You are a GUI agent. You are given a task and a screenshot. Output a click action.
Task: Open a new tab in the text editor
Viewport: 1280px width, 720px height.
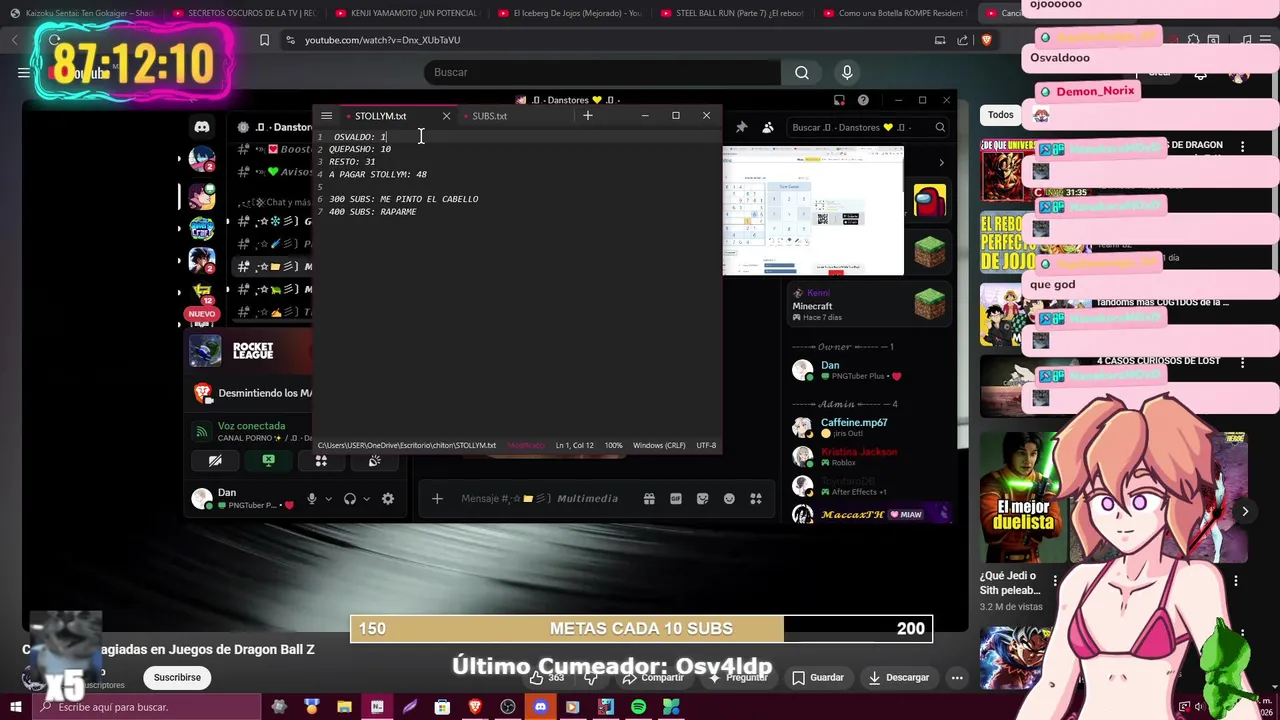[x=588, y=116]
